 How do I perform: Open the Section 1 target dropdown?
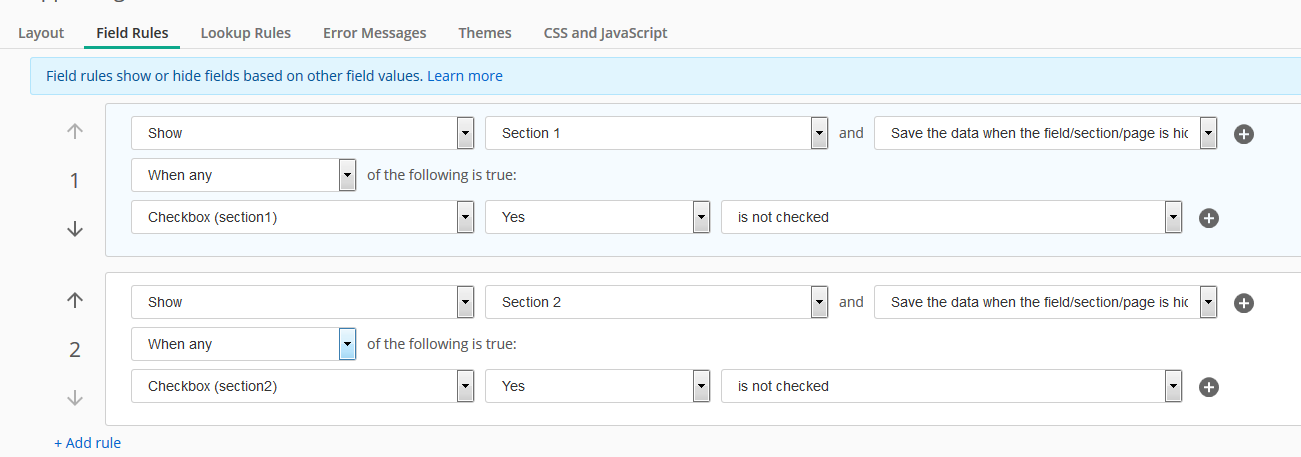tap(657, 133)
